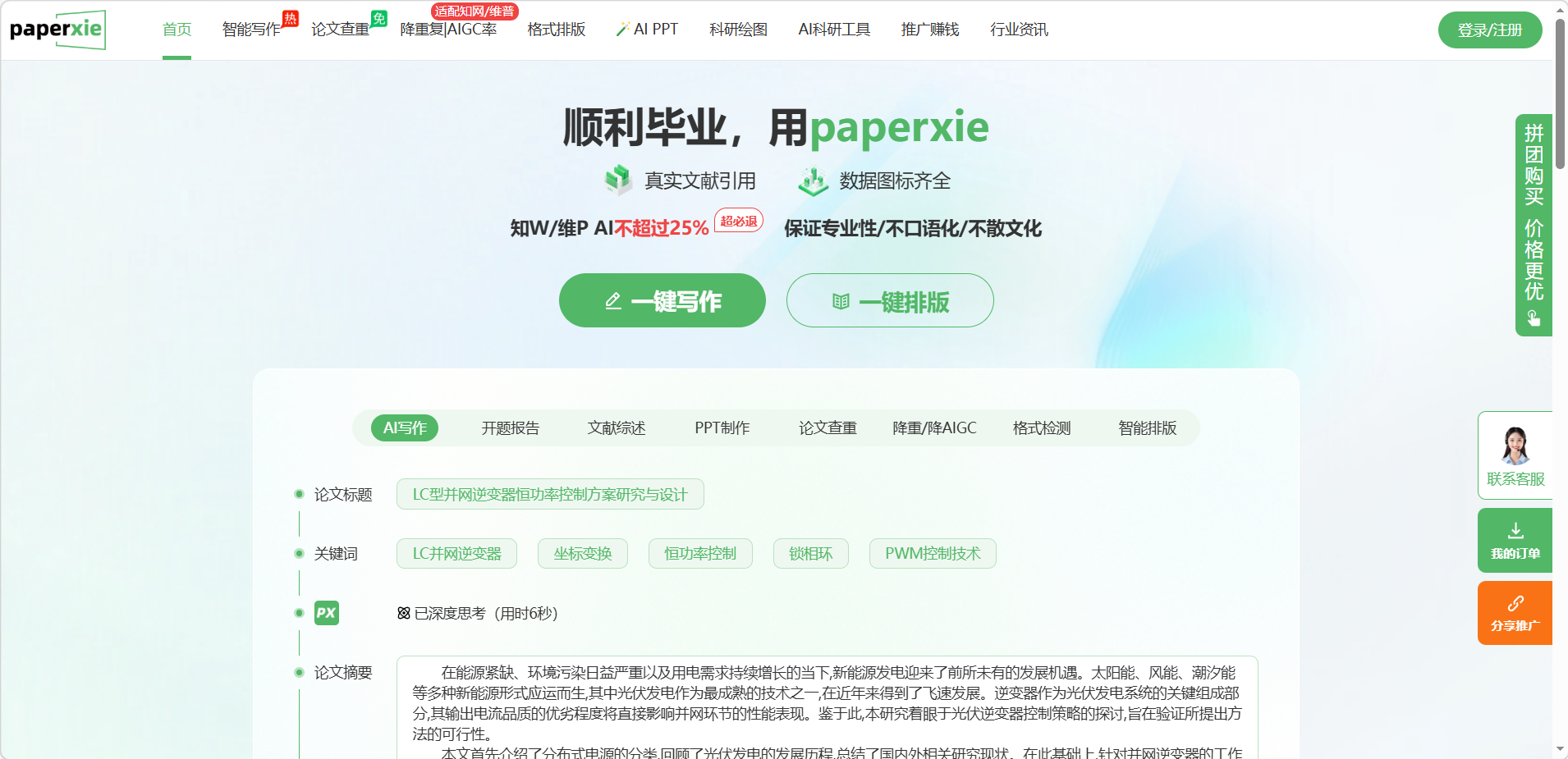Open the 拼团购买 价格更优 side banner

click(1534, 225)
